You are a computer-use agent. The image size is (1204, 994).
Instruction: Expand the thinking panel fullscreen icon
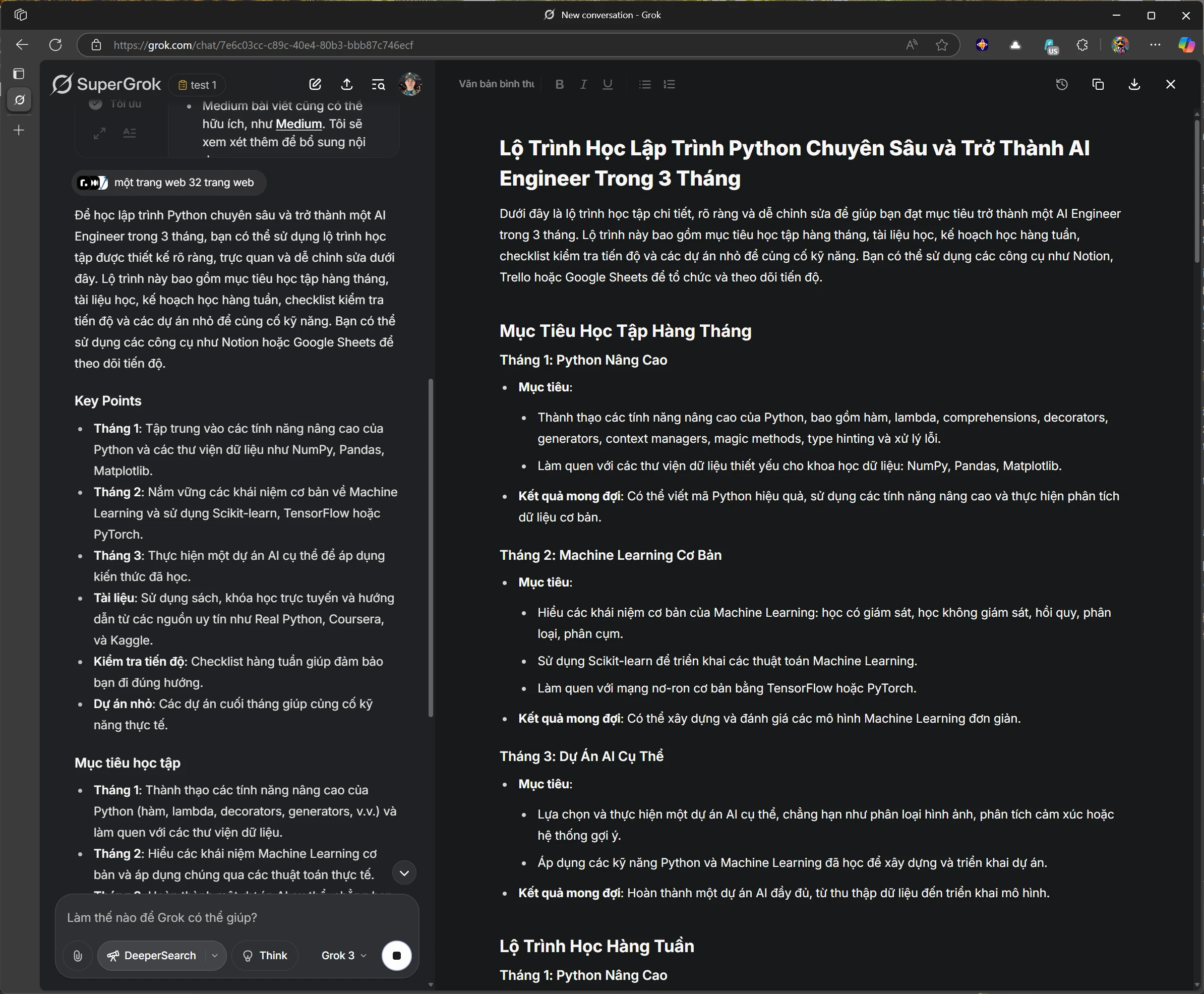pyautogui.click(x=100, y=134)
